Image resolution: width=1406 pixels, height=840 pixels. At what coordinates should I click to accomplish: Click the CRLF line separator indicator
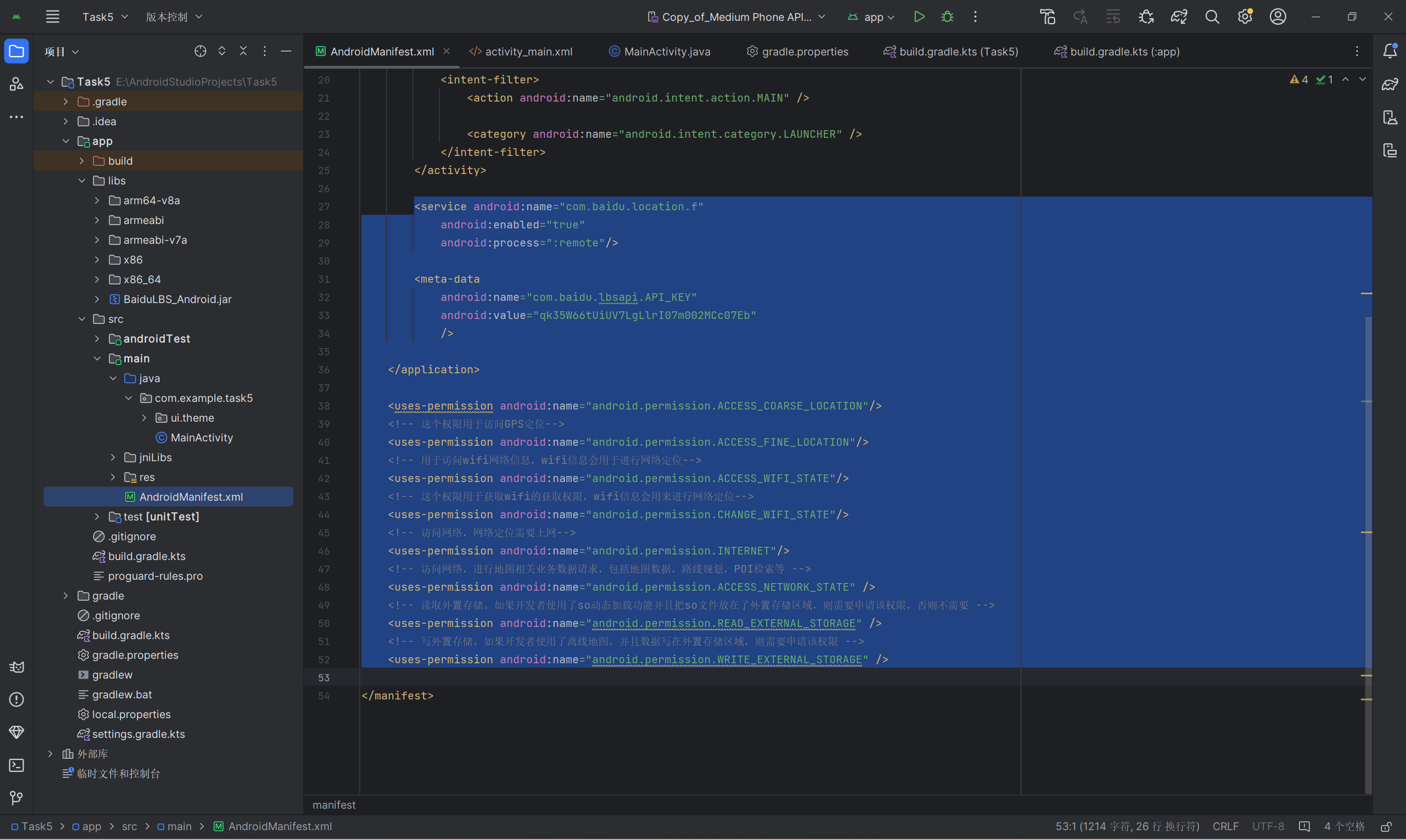[1225, 826]
